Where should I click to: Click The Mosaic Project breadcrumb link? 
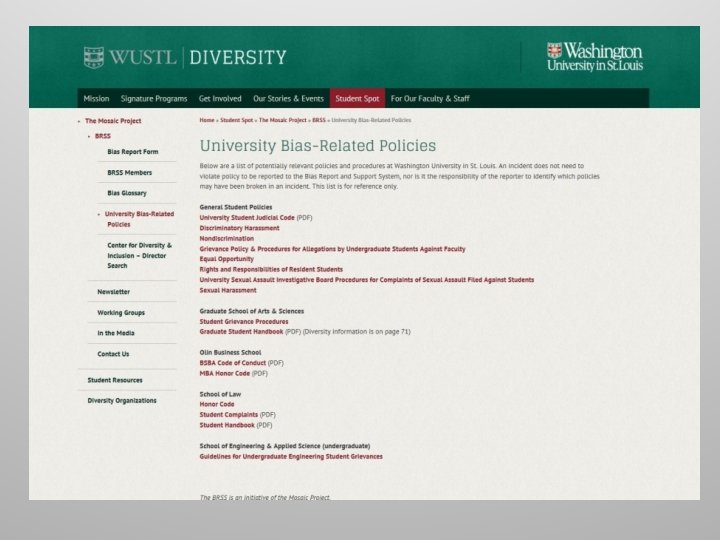(282, 120)
